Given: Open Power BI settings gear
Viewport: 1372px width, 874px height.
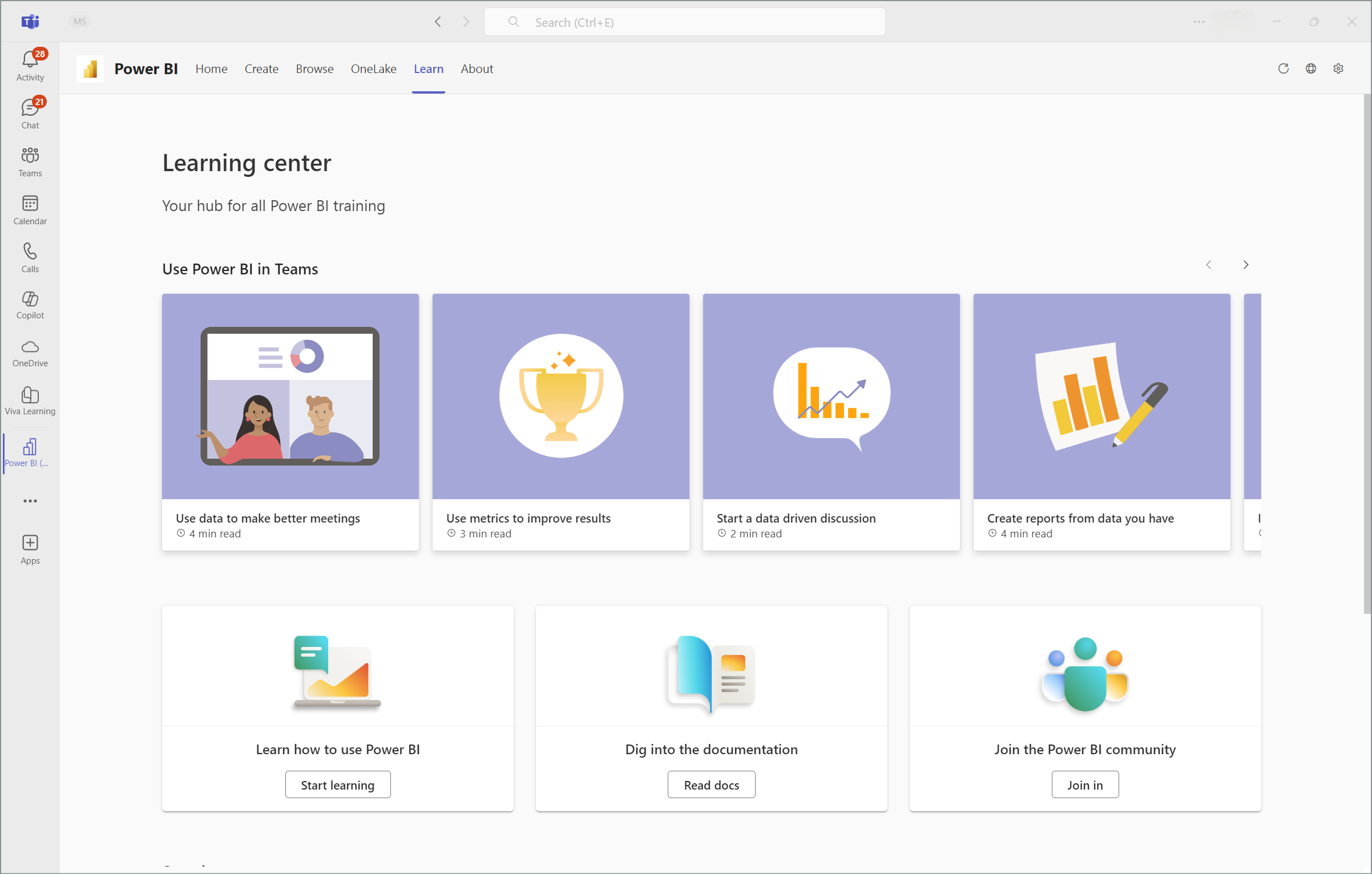Looking at the screenshot, I should click(x=1338, y=68).
